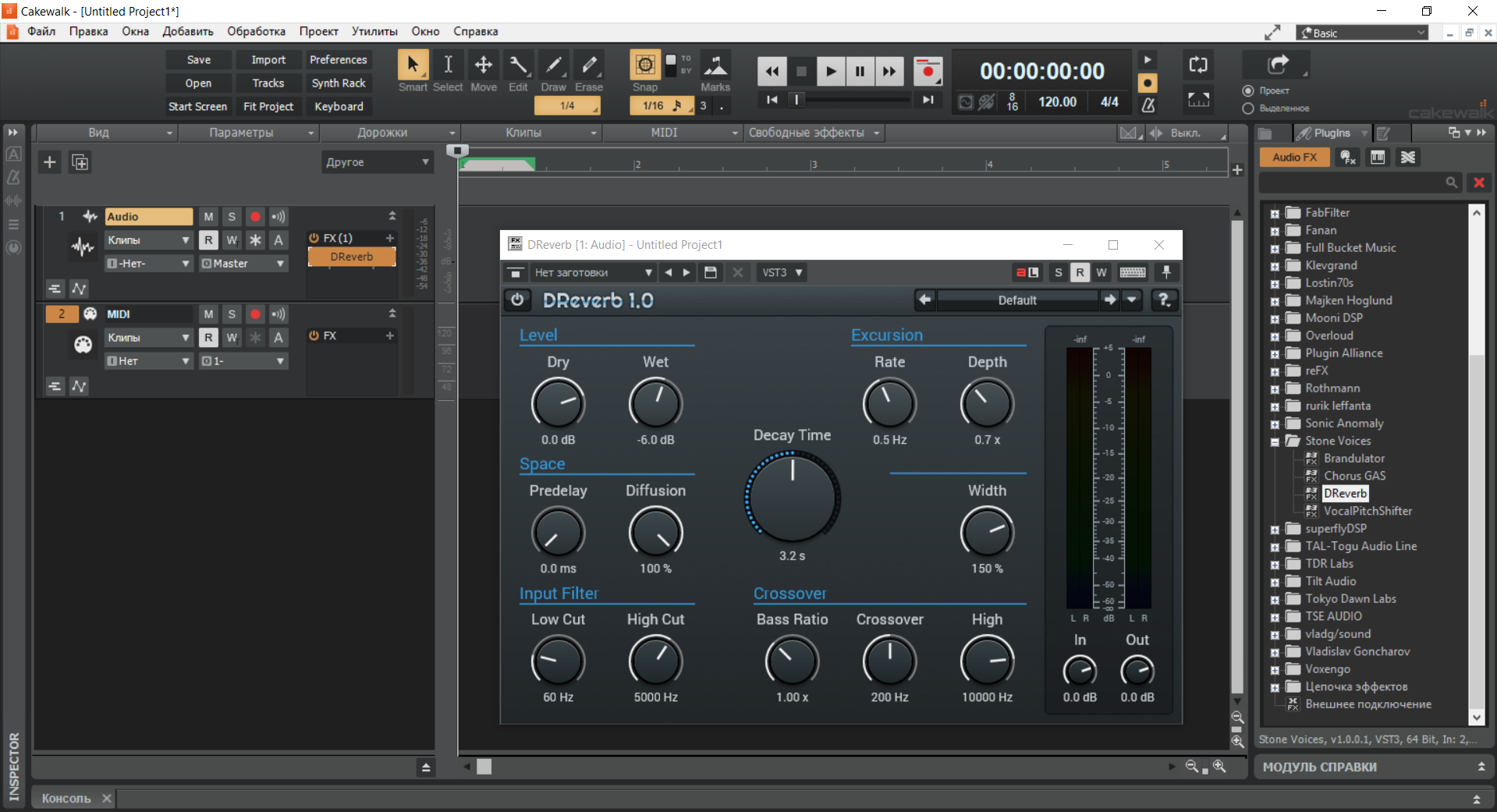The width and height of the screenshot is (1497, 812).
Task: Open the DReverb preset list dropdown arrow
Action: tap(1132, 300)
